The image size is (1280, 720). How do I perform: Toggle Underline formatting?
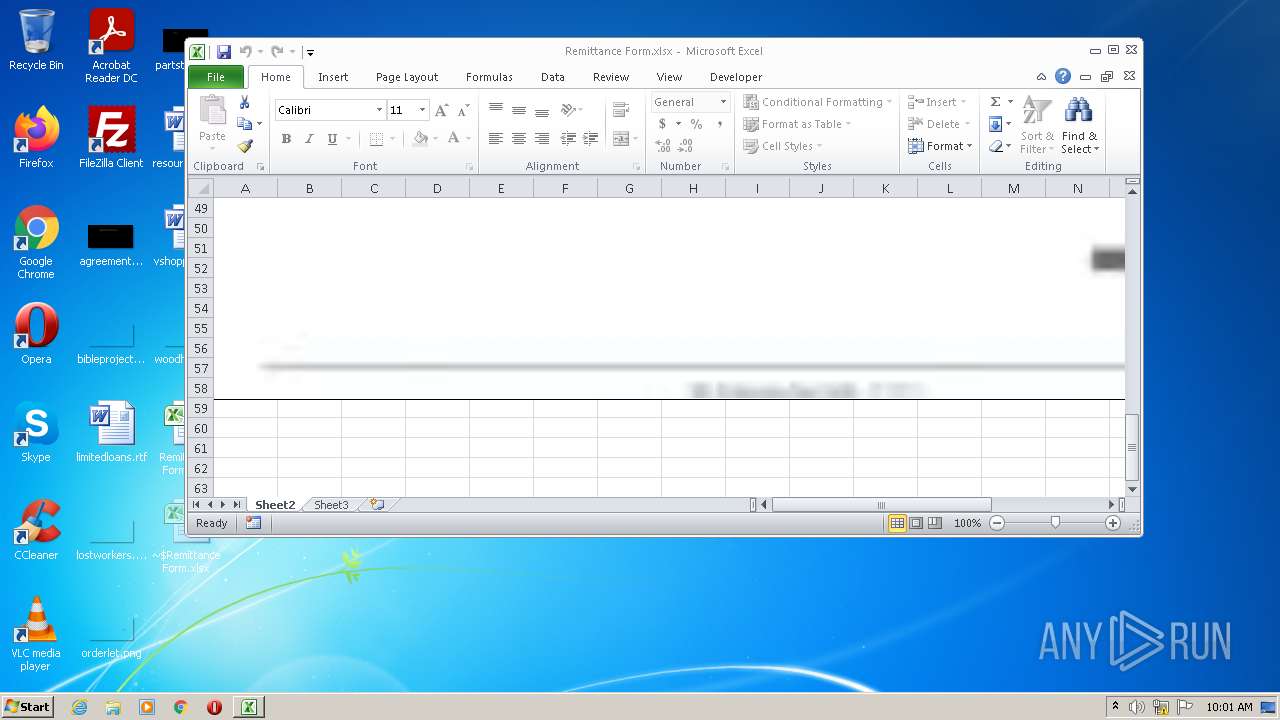click(x=332, y=139)
